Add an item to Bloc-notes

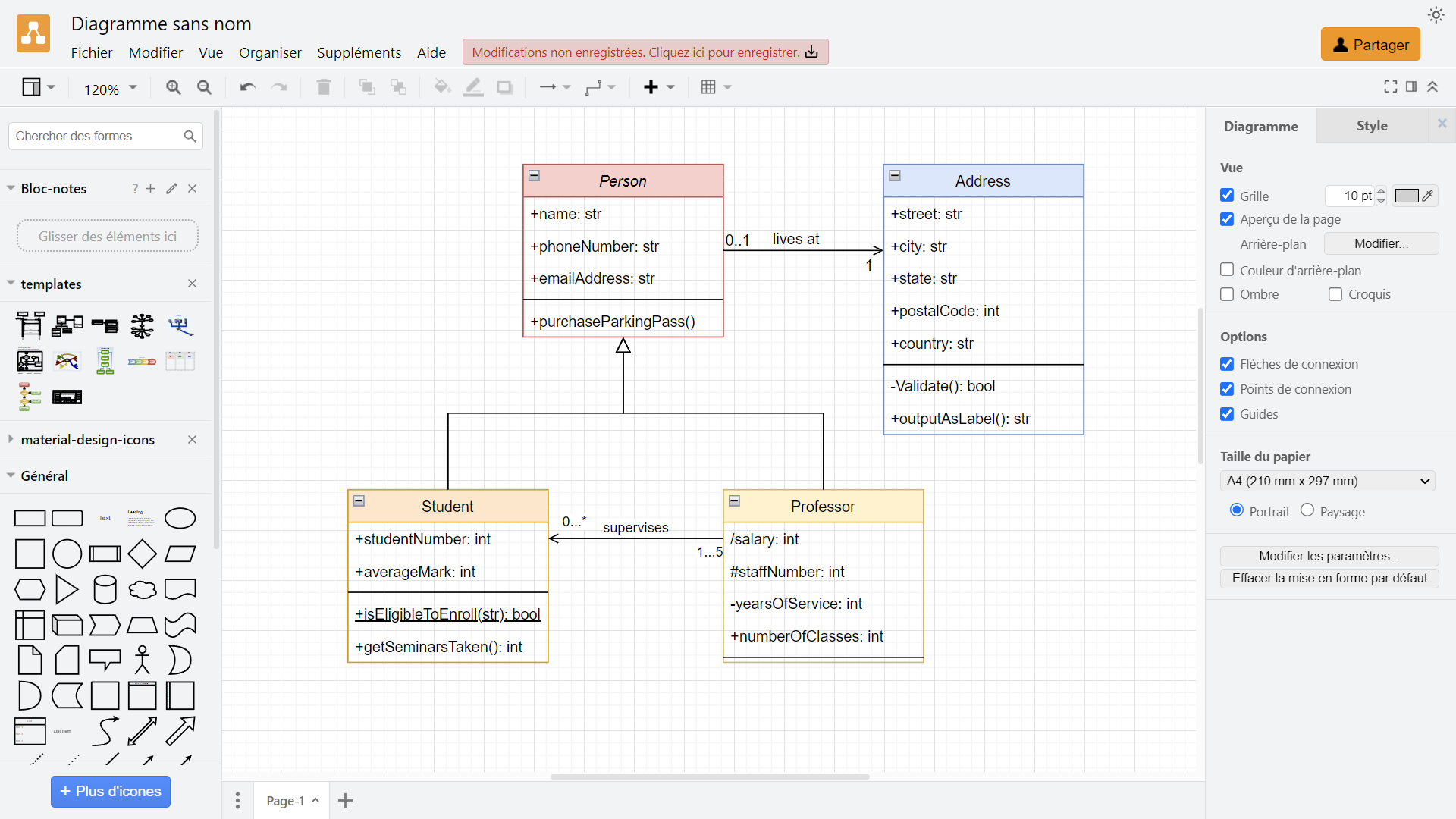151,189
